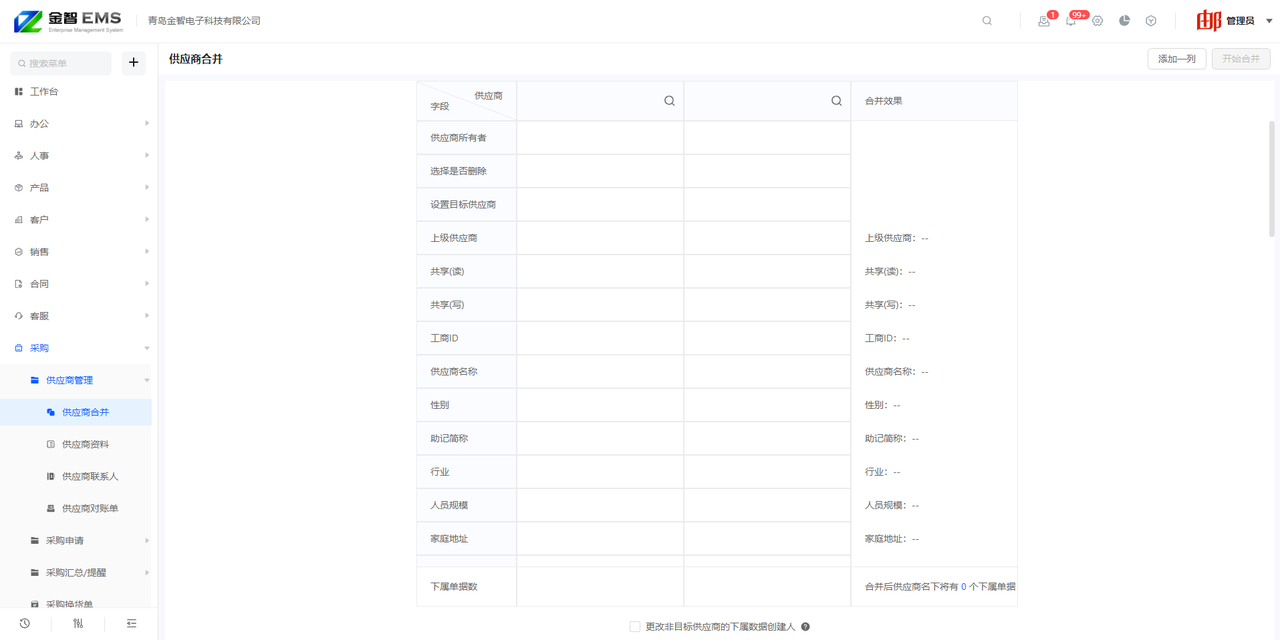The height and width of the screenshot is (640, 1280).
Task: Open global search magnifier in top bar
Action: (x=987, y=21)
